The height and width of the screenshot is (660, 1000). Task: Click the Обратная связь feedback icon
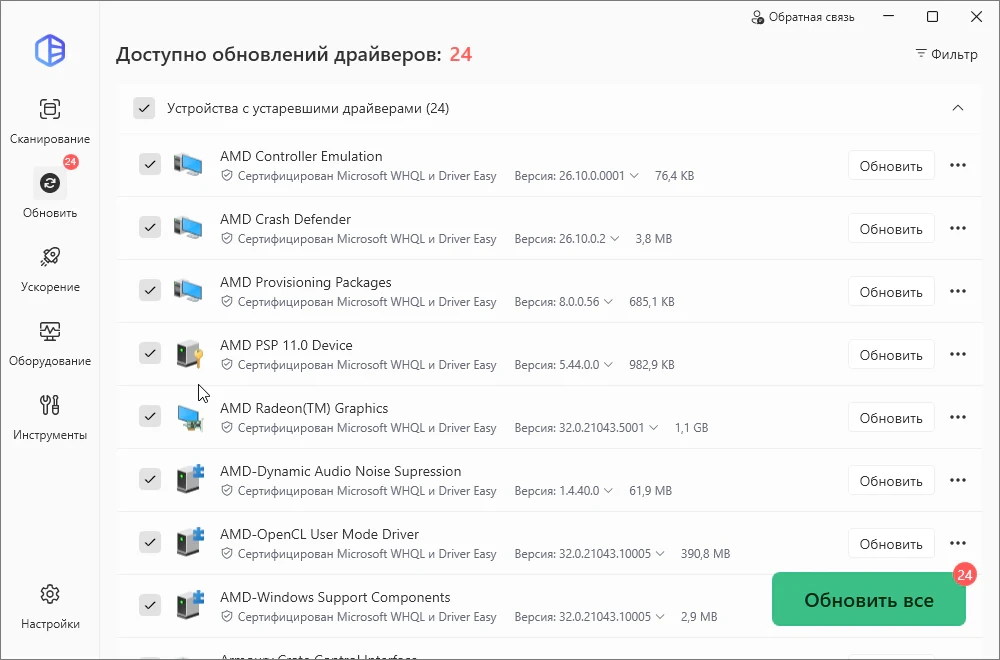click(757, 17)
